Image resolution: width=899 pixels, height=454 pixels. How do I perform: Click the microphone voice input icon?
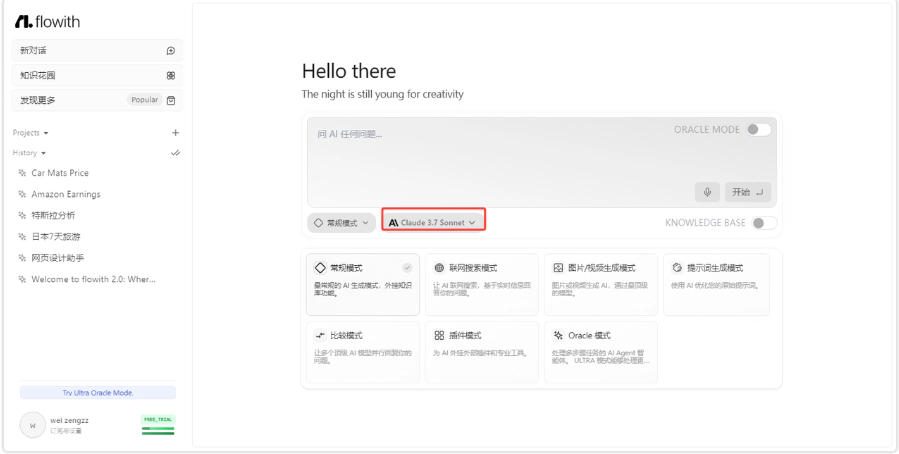click(x=707, y=192)
